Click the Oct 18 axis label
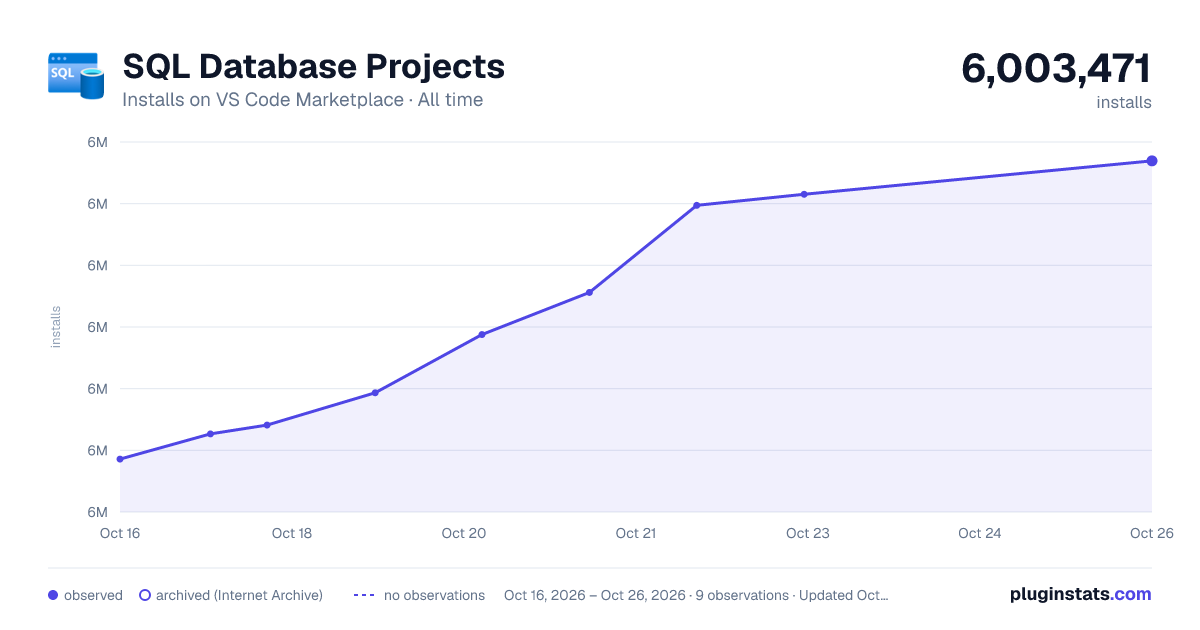The image size is (1200, 630). (x=292, y=533)
